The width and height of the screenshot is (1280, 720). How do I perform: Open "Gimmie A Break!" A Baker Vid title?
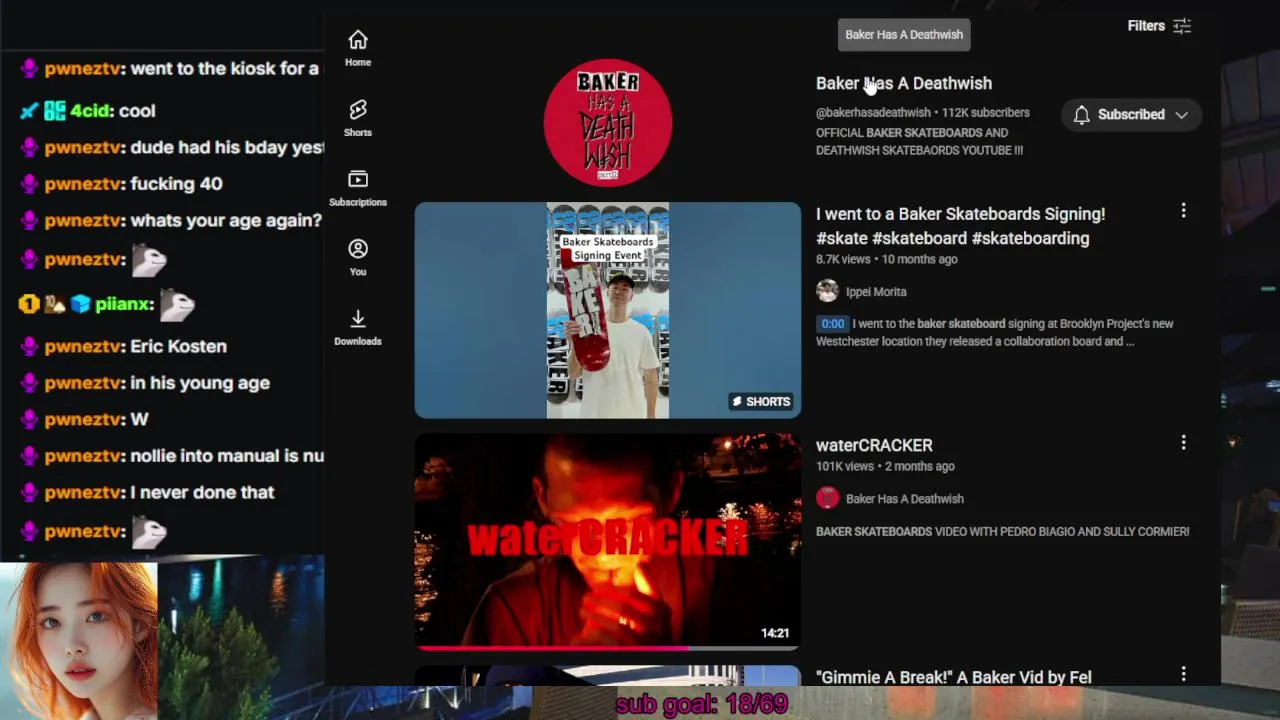953,677
